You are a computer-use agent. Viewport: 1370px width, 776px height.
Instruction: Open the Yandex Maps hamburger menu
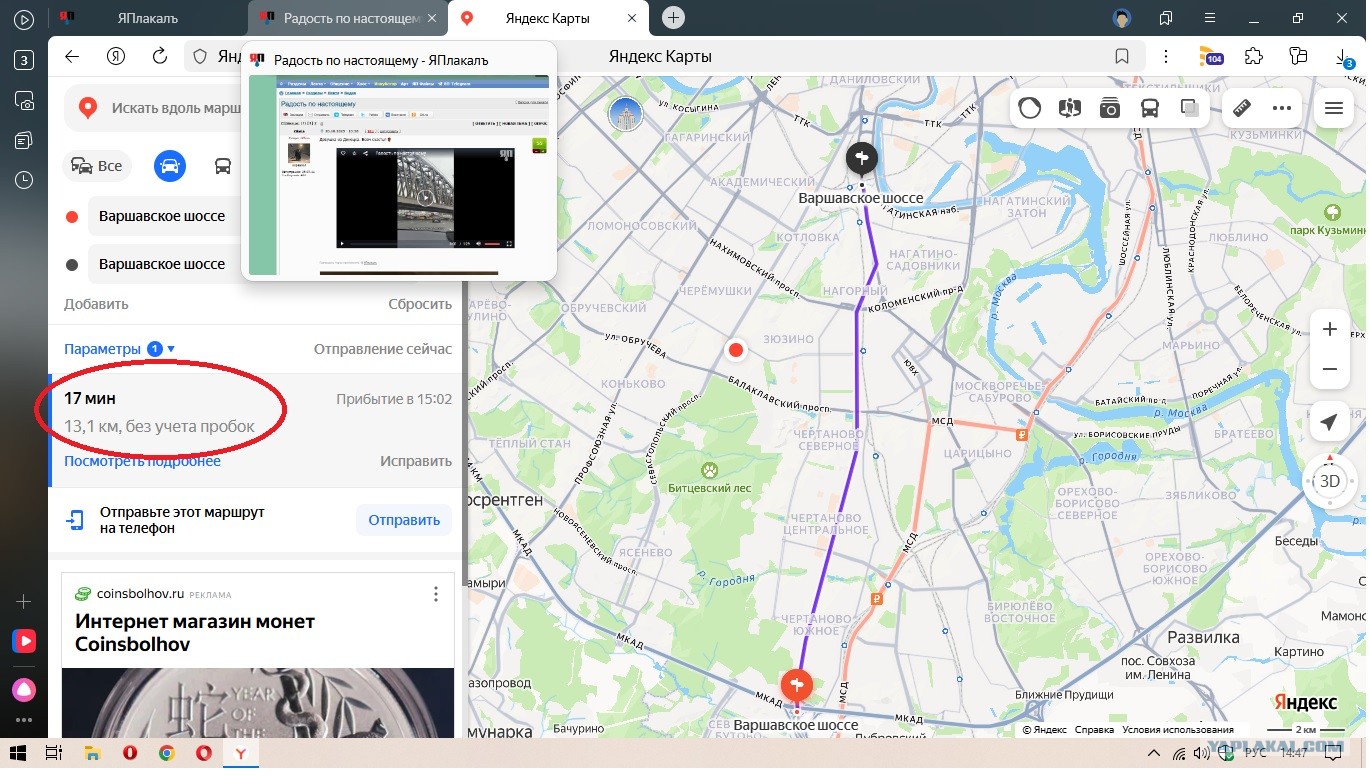[x=1333, y=109]
